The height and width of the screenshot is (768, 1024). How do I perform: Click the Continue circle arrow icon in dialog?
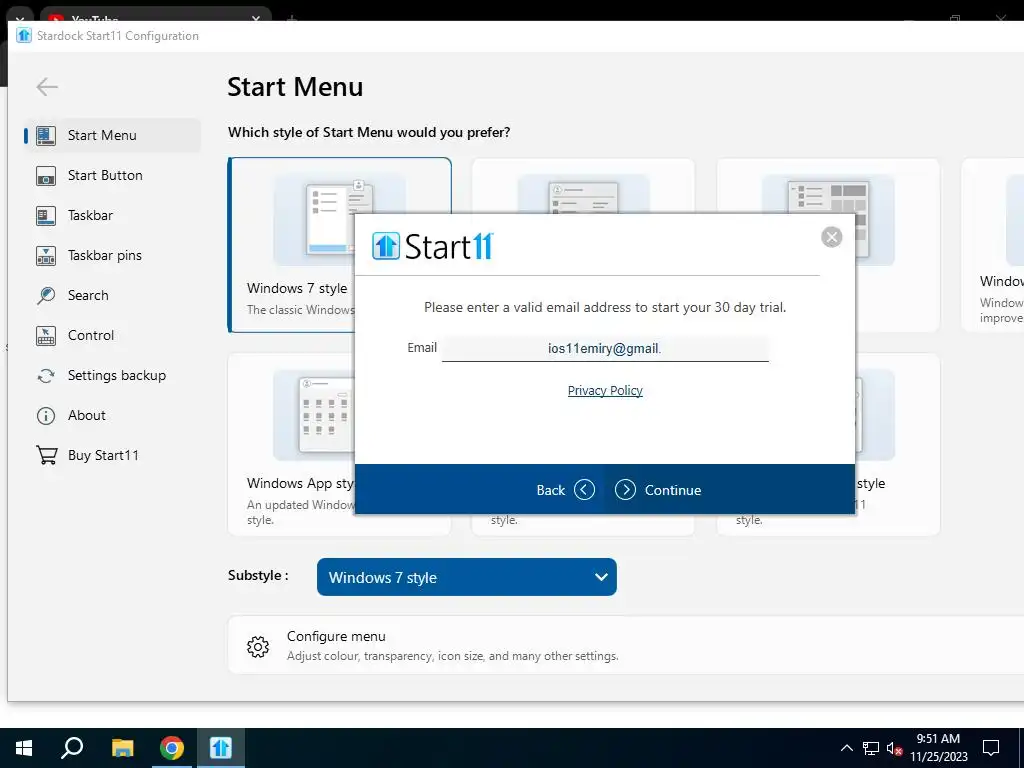tap(625, 490)
